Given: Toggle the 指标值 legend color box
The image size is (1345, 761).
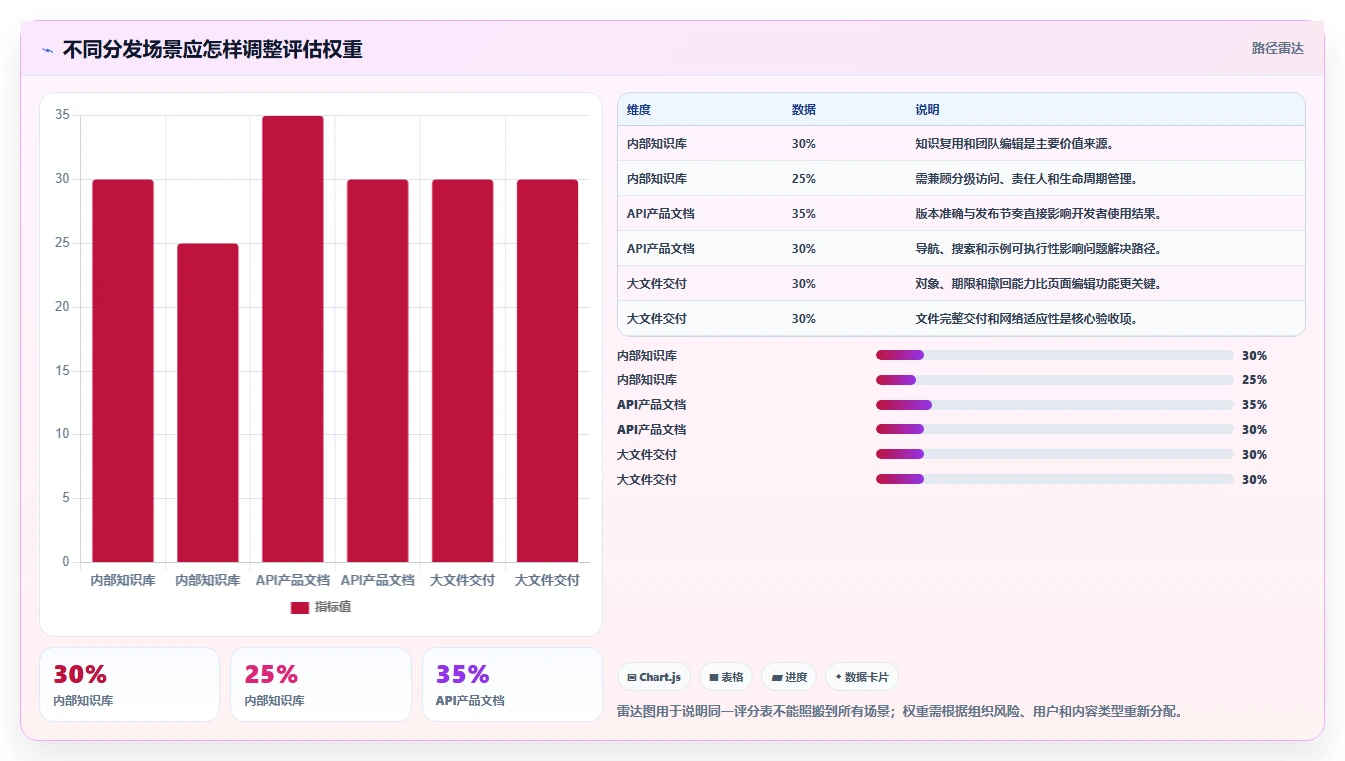Looking at the screenshot, I should click(x=300, y=607).
